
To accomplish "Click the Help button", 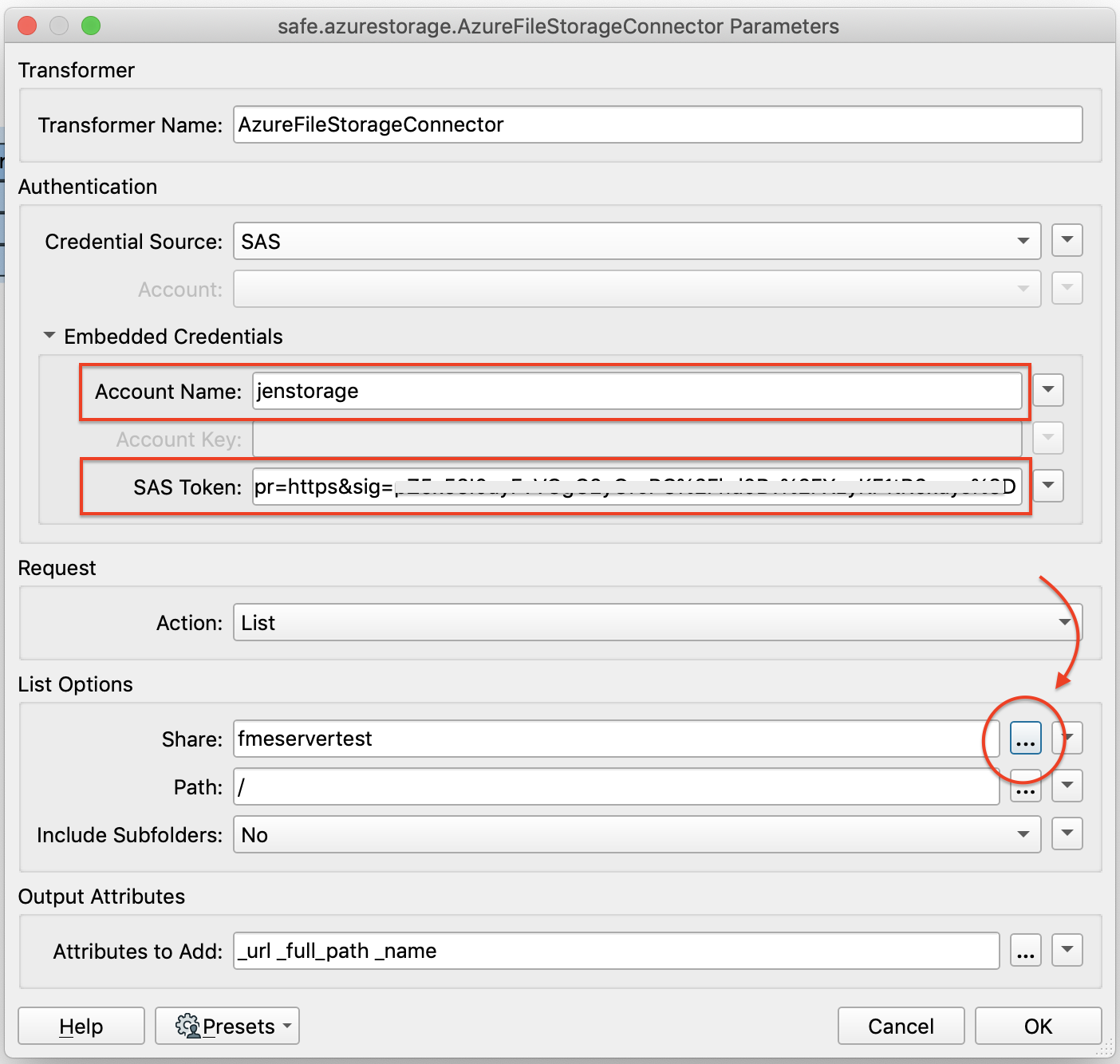I will tap(81, 1026).
